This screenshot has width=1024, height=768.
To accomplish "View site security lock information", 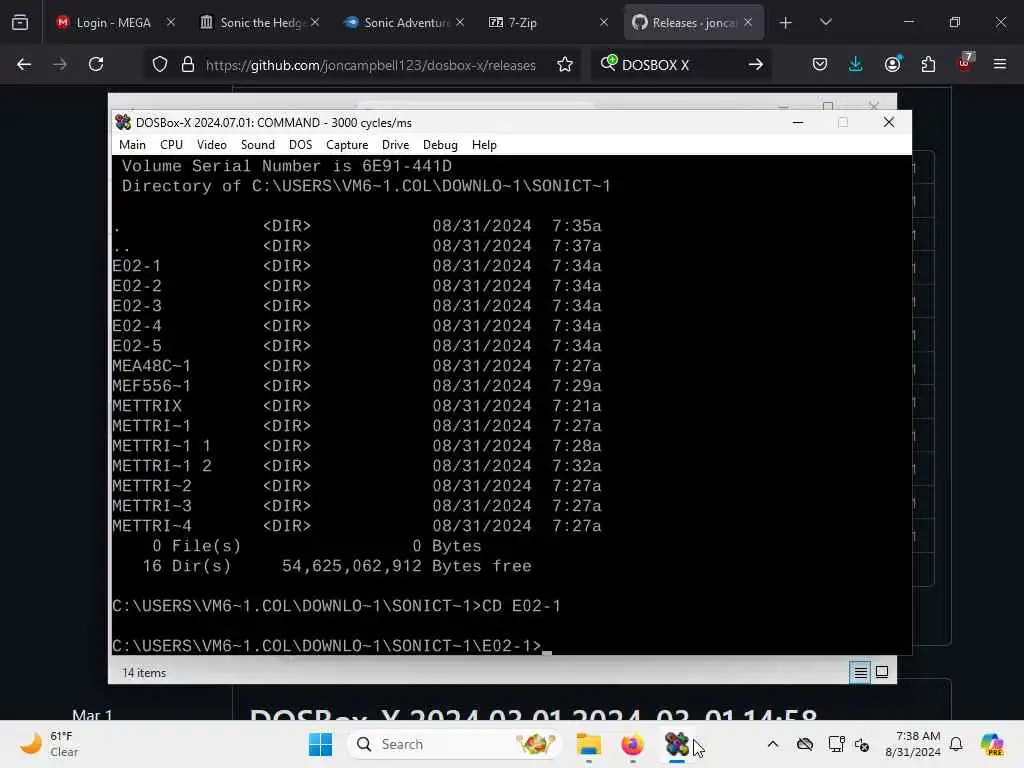I will 188,64.
